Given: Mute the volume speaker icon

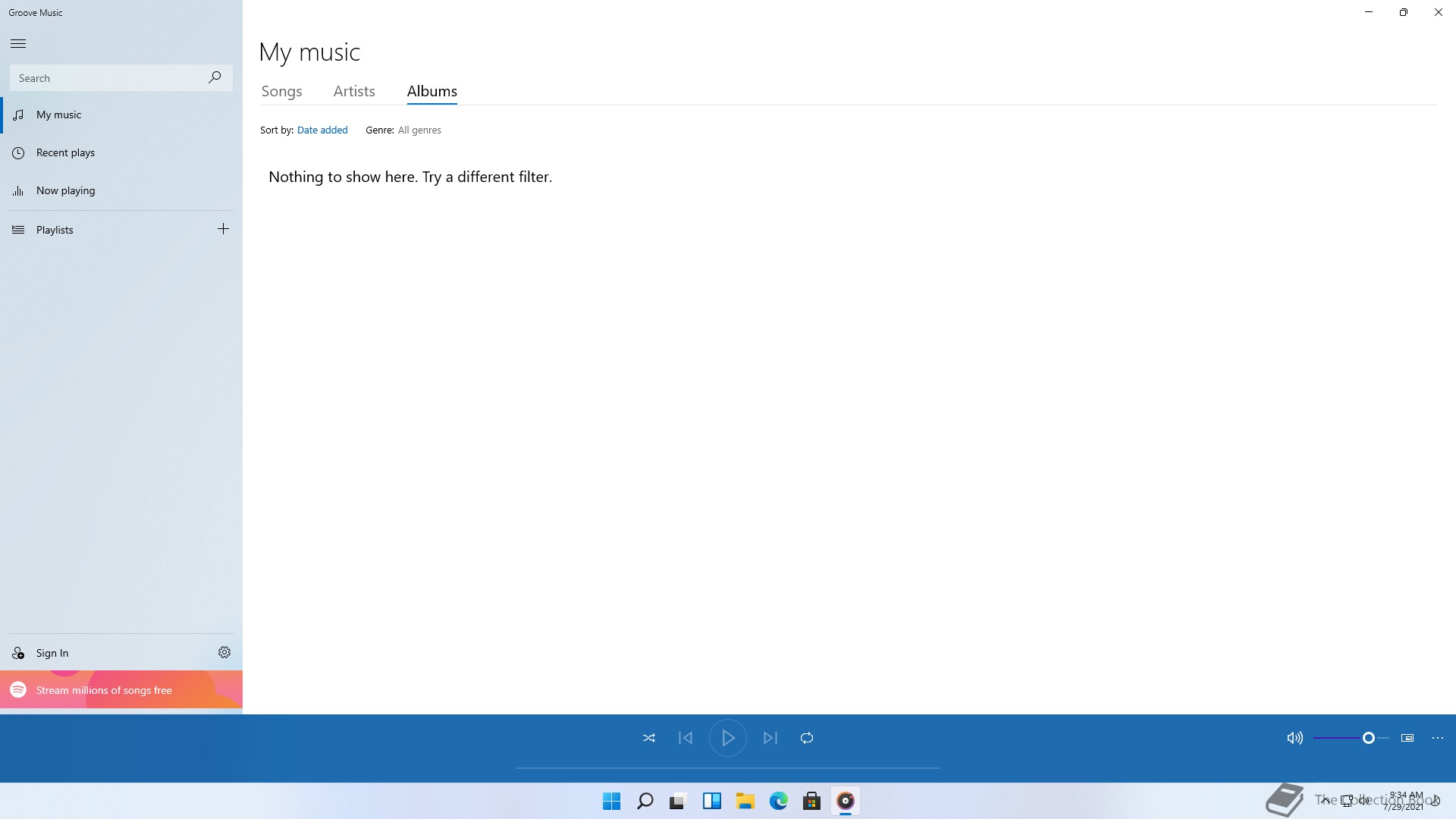Looking at the screenshot, I should pyautogui.click(x=1294, y=738).
